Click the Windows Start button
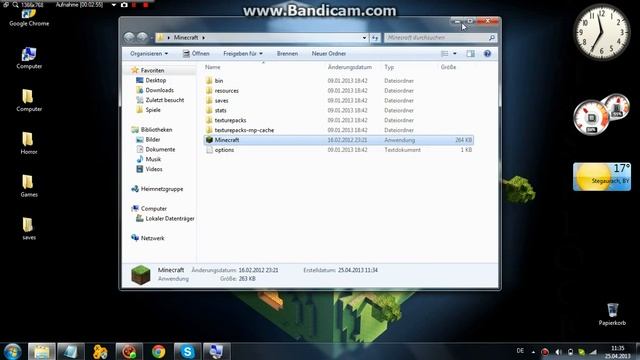The width and height of the screenshot is (640, 360). 13,351
